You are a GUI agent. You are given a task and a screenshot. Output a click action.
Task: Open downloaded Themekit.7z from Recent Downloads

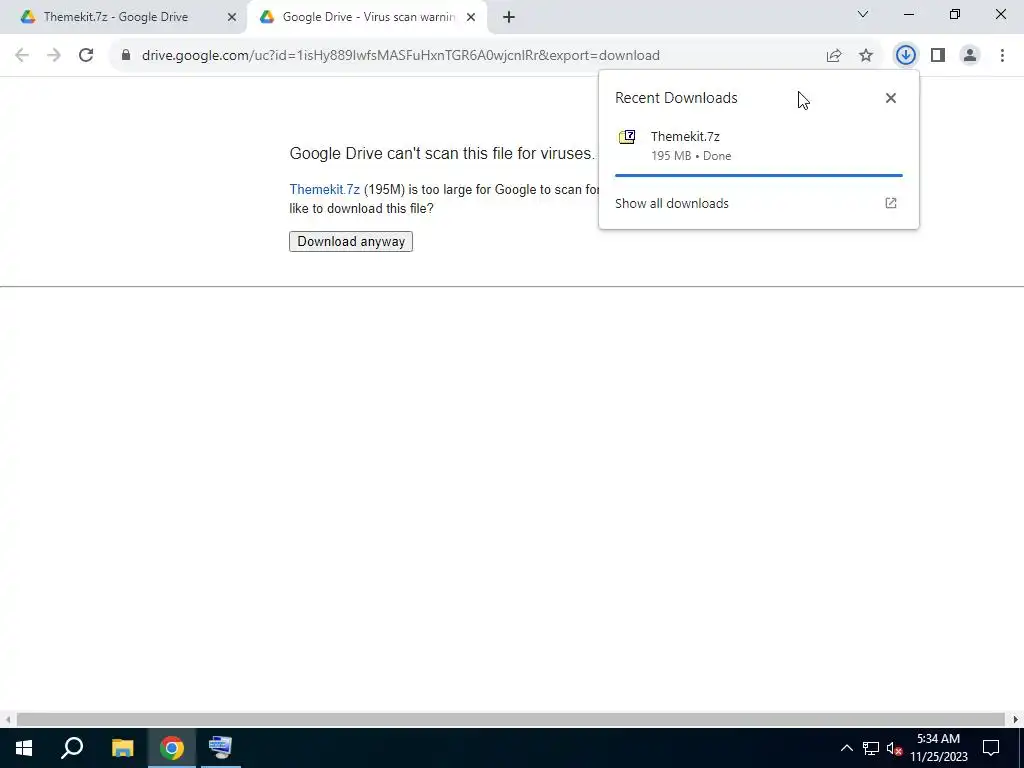coord(758,146)
